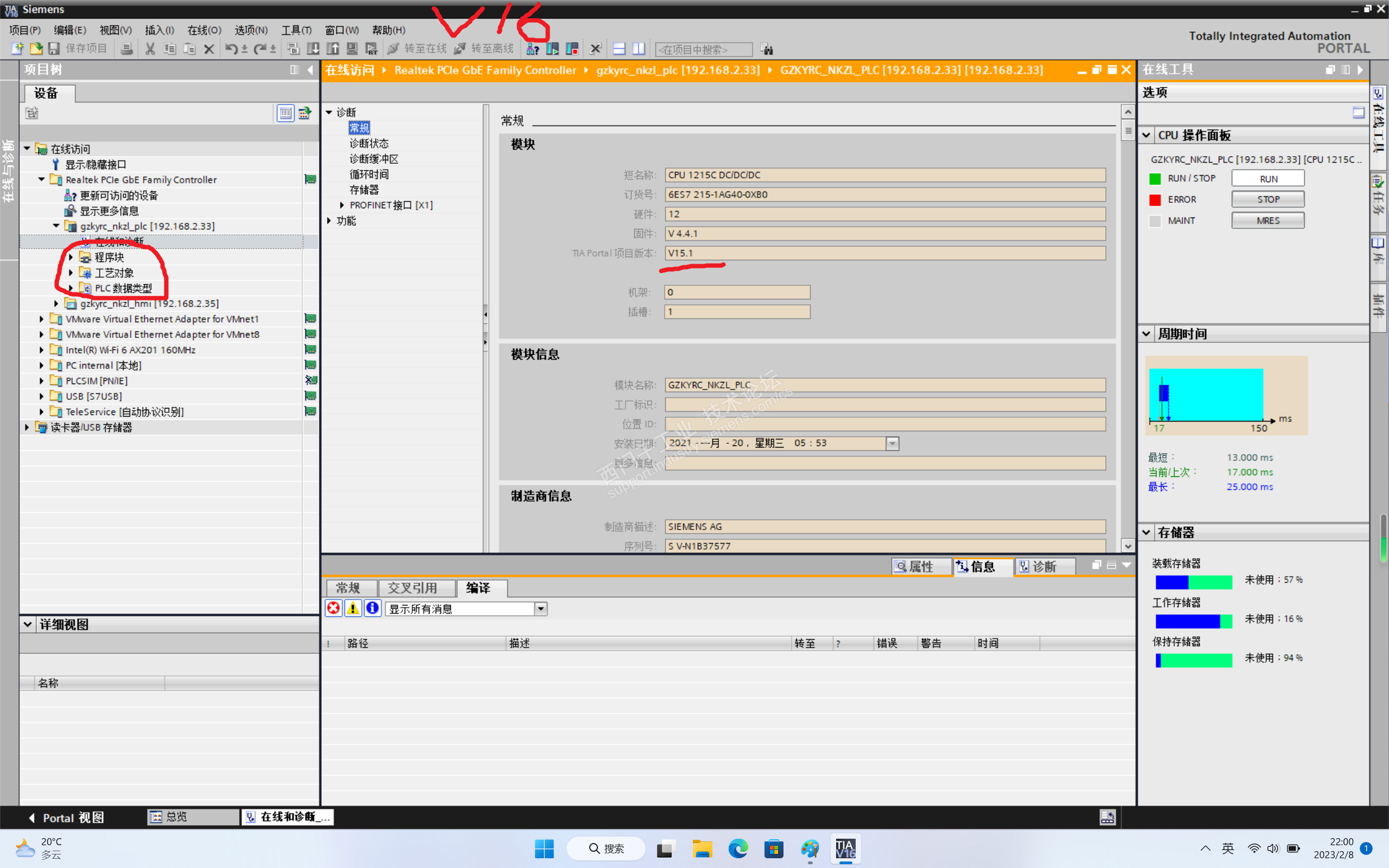
Task: Open the 在线(O) menu
Action: point(204,30)
